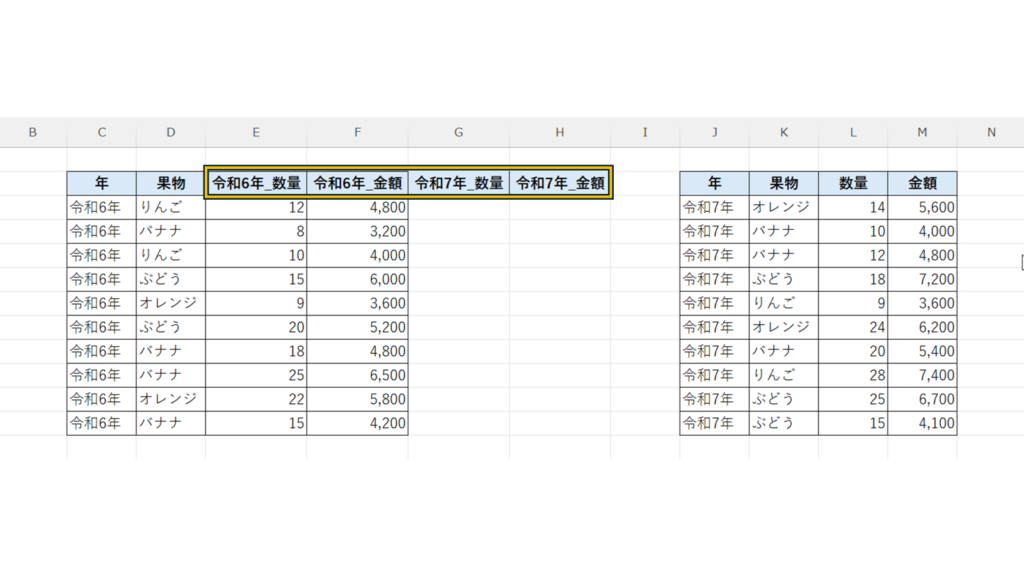Click the cell containing 6,500

[x=357, y=375]
